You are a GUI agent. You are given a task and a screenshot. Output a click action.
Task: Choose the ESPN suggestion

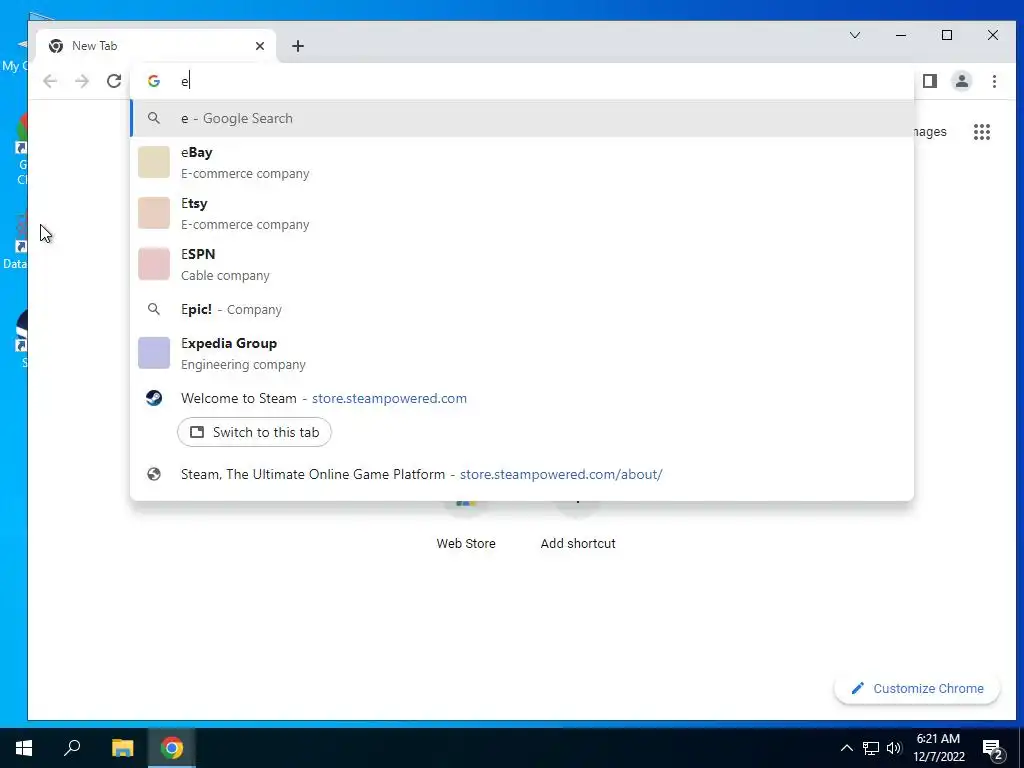tap(522, 264)
